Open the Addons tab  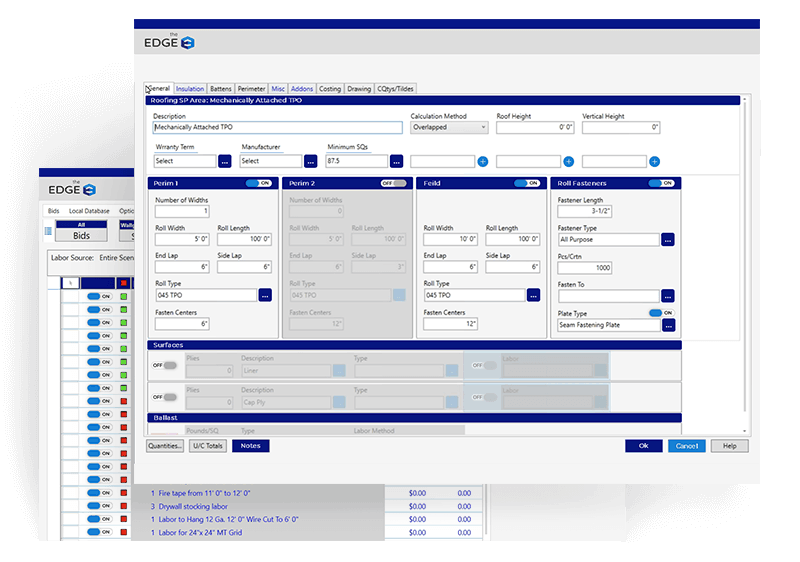302,89
